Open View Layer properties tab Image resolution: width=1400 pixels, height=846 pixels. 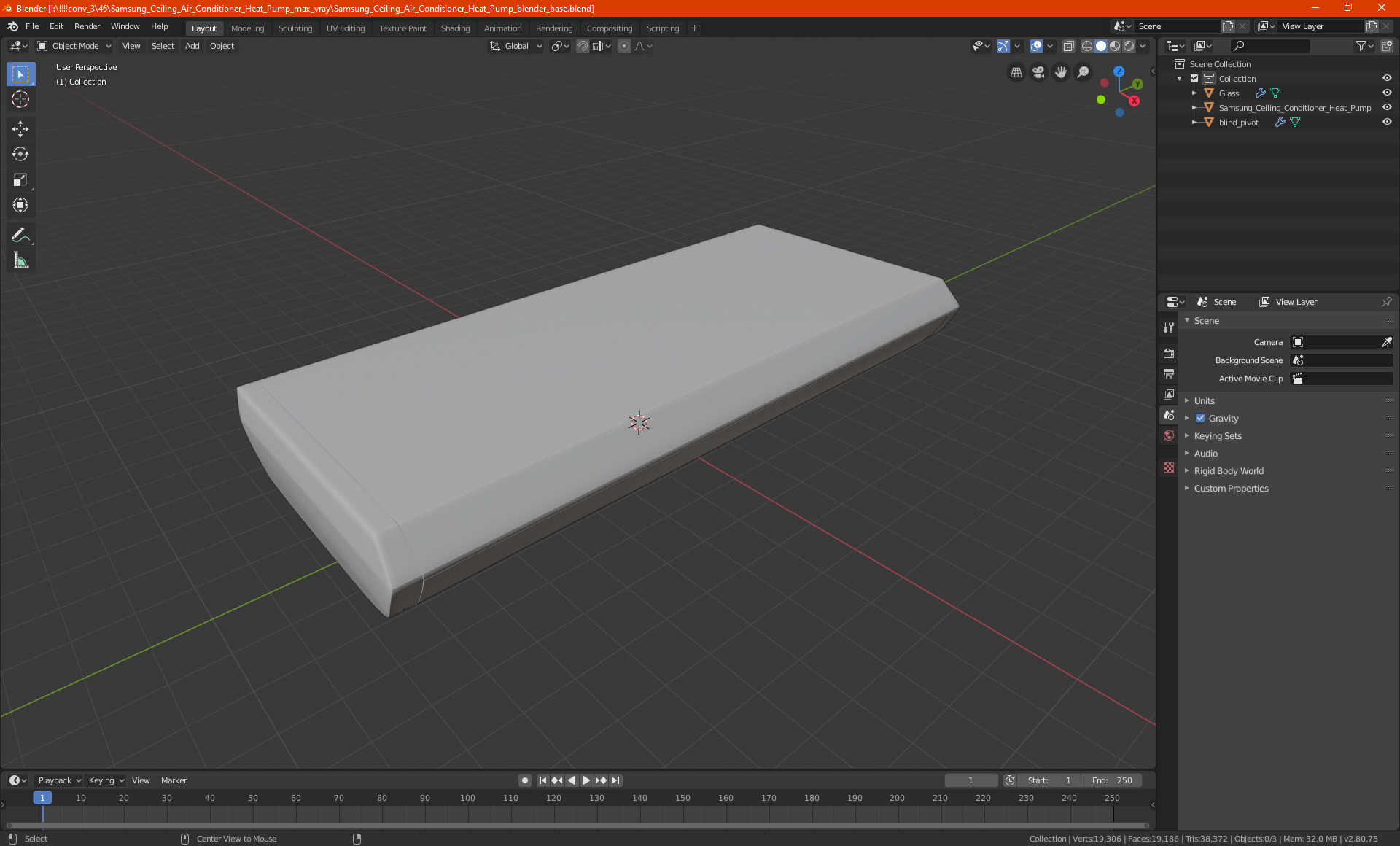(x=1169, y=395)
